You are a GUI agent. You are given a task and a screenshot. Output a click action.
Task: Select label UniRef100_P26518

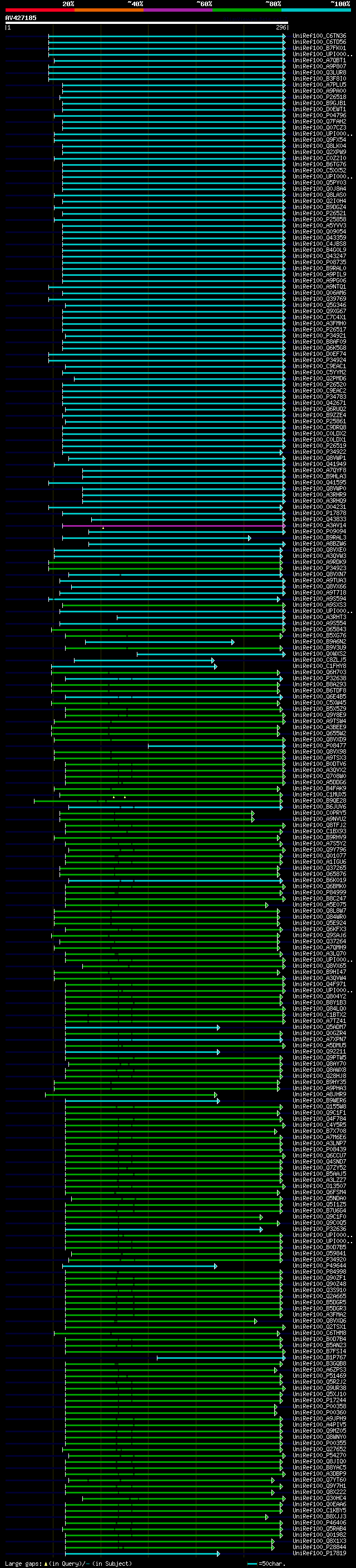319,97
